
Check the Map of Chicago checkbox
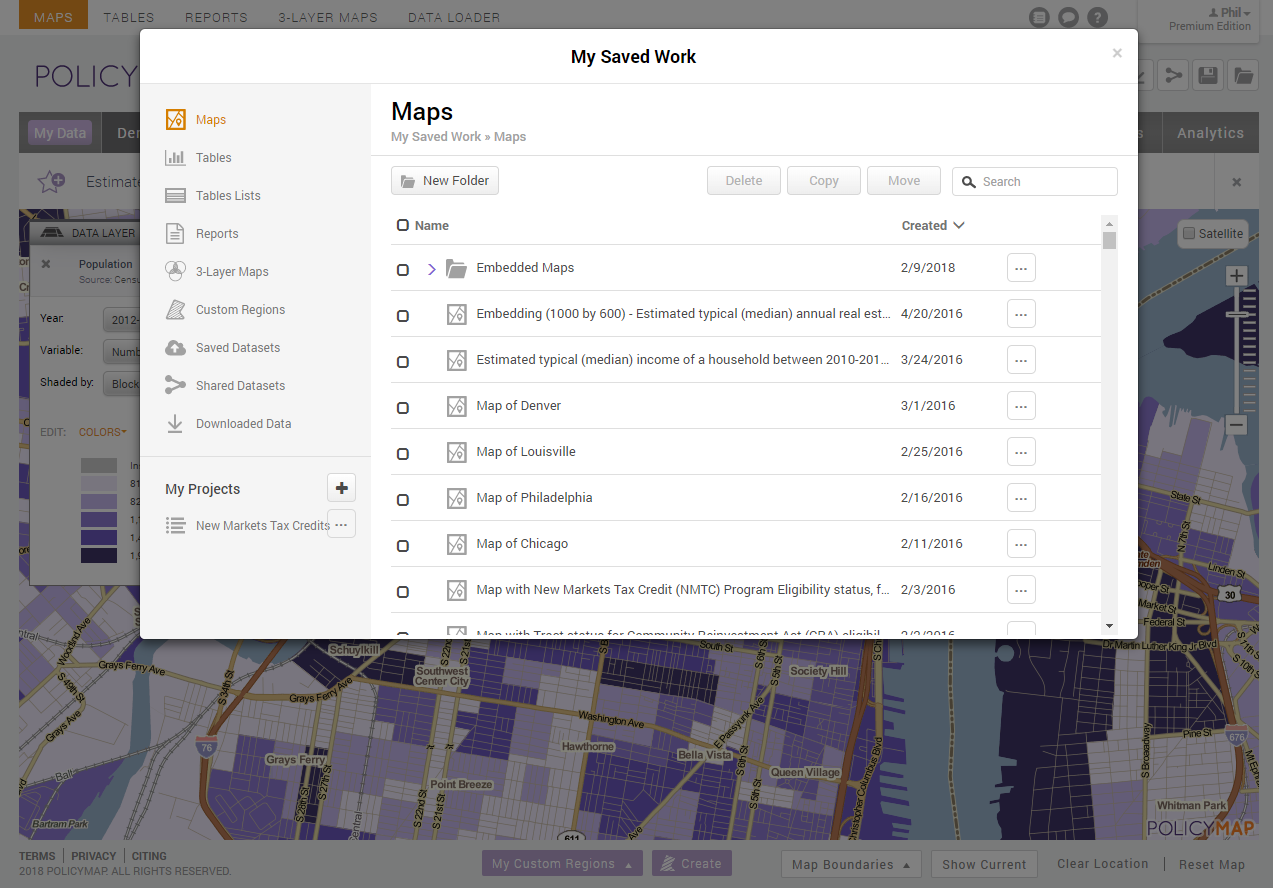403,546
